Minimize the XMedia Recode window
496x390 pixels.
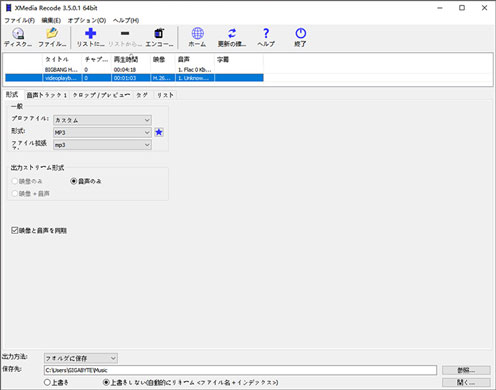(440, 8)
